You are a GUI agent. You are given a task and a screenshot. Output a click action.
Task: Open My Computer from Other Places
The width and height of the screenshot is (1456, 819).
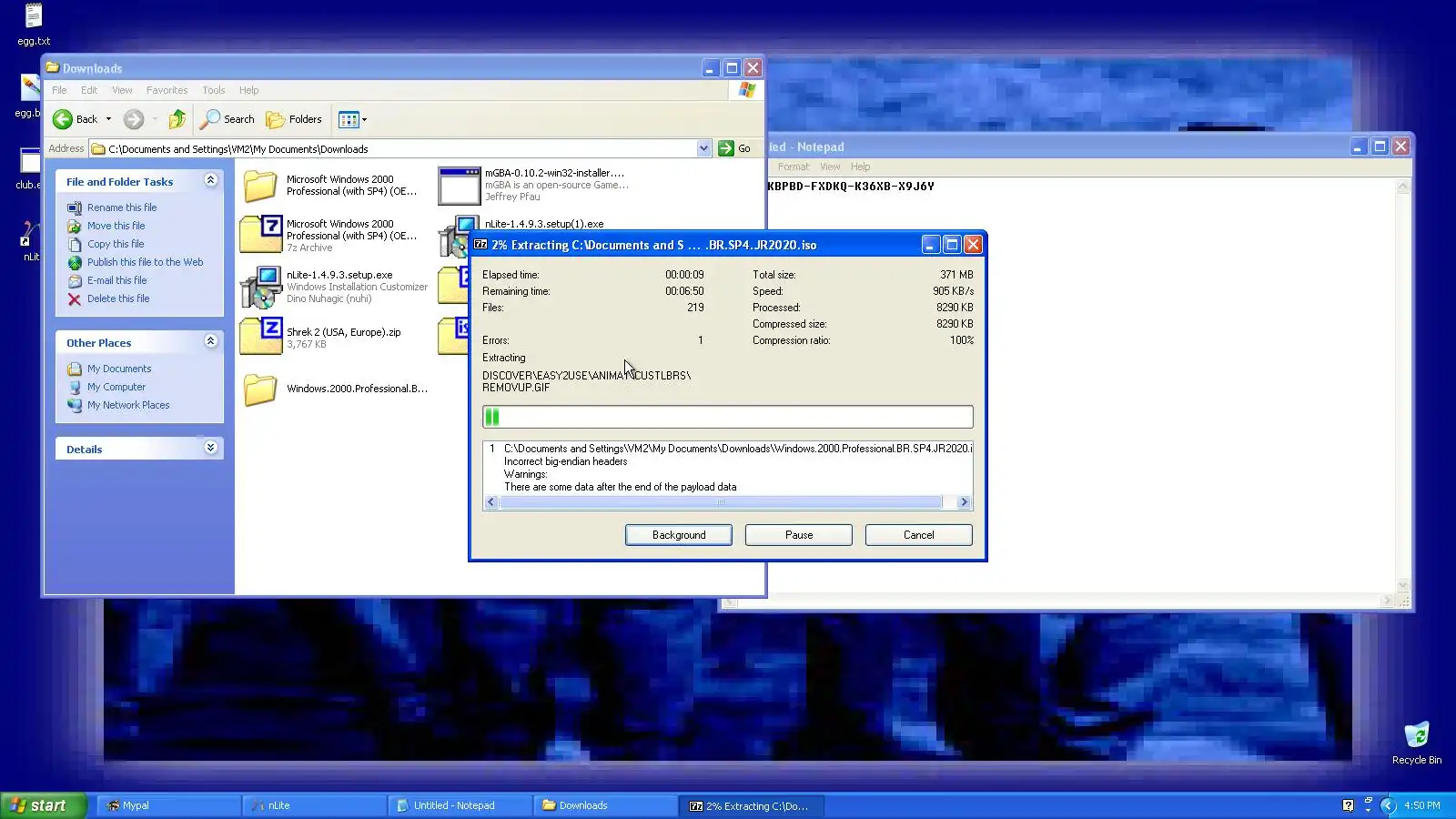pos(116,387)
